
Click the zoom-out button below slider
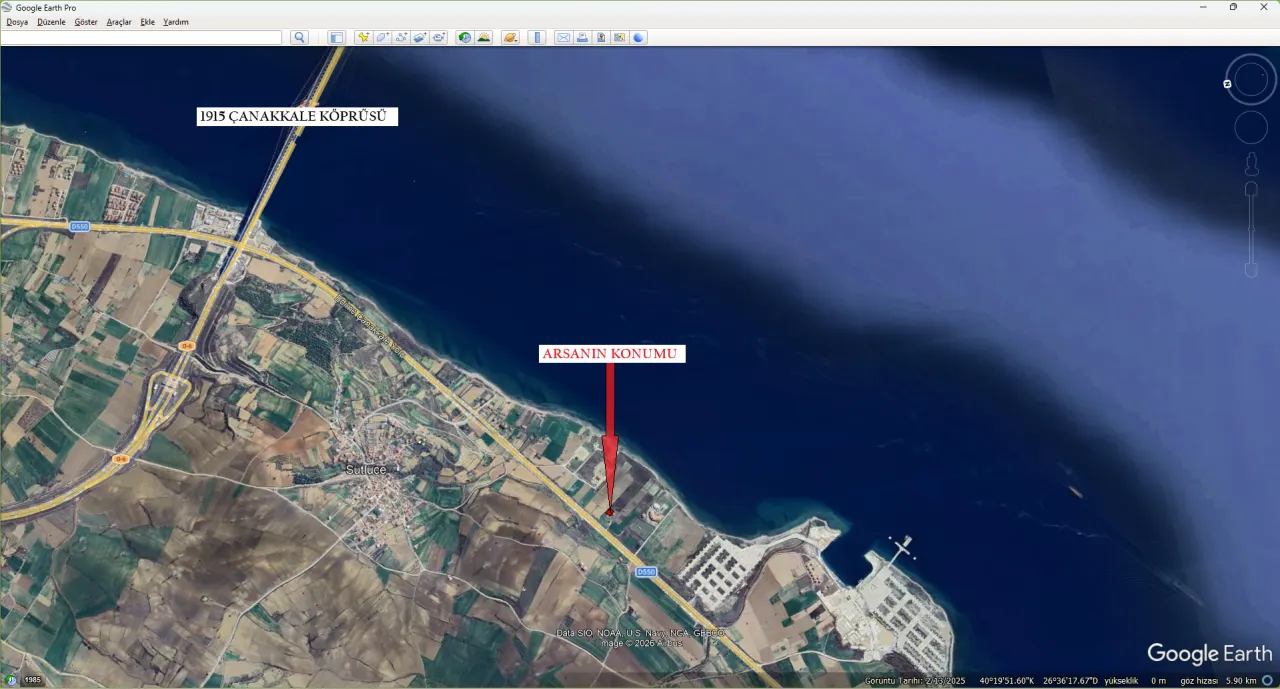pyautogui.click(x=1251, y=270)
